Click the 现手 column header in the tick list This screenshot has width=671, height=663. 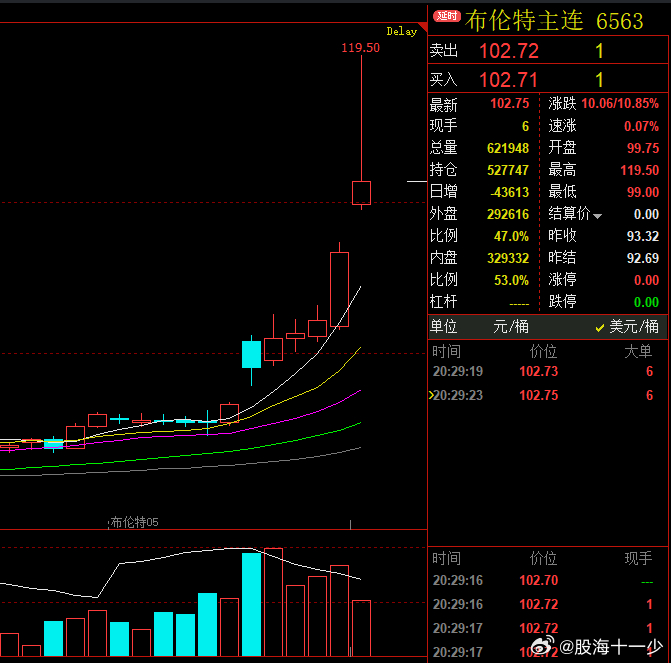pyautogui.click(x=638, y=559)
